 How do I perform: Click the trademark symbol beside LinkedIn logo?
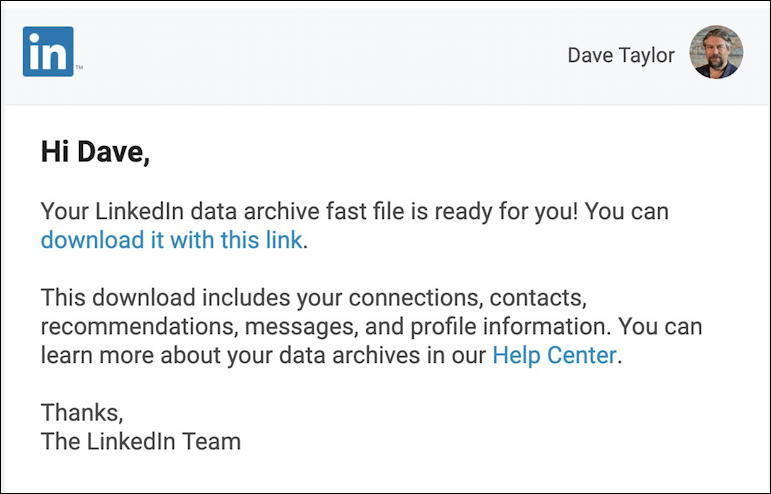(x=79, y=68)
